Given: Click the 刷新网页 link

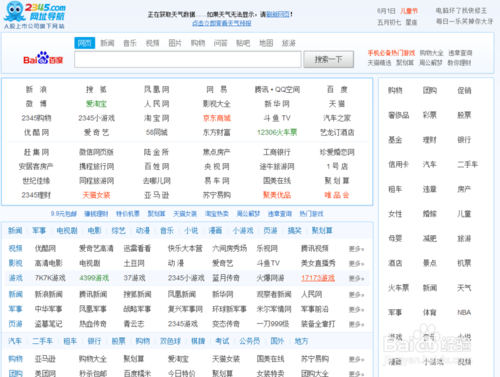Looking at the screenshot, I should (278, 14).
